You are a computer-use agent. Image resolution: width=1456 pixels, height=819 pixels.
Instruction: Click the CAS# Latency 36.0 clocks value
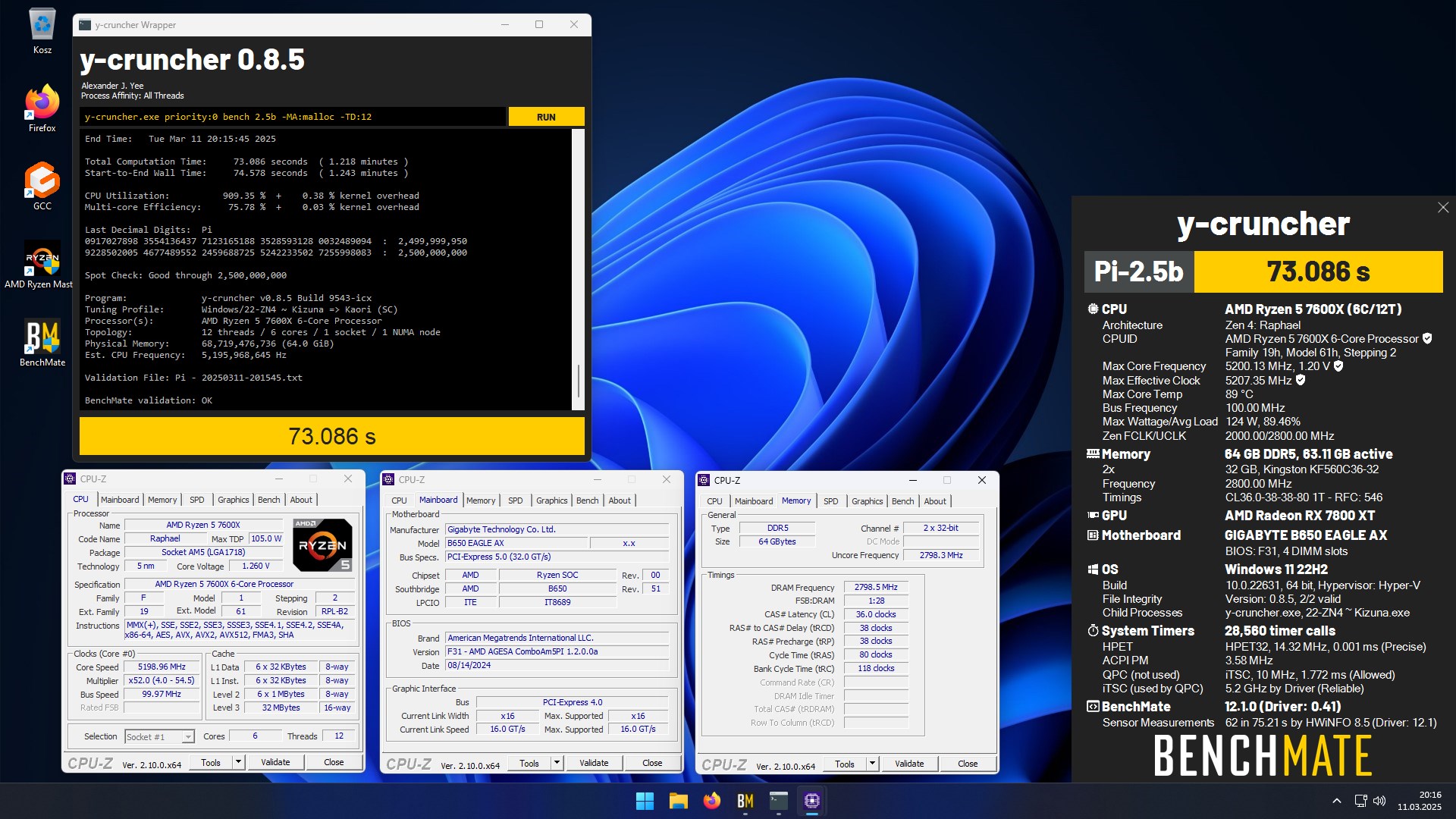[876, 614]
